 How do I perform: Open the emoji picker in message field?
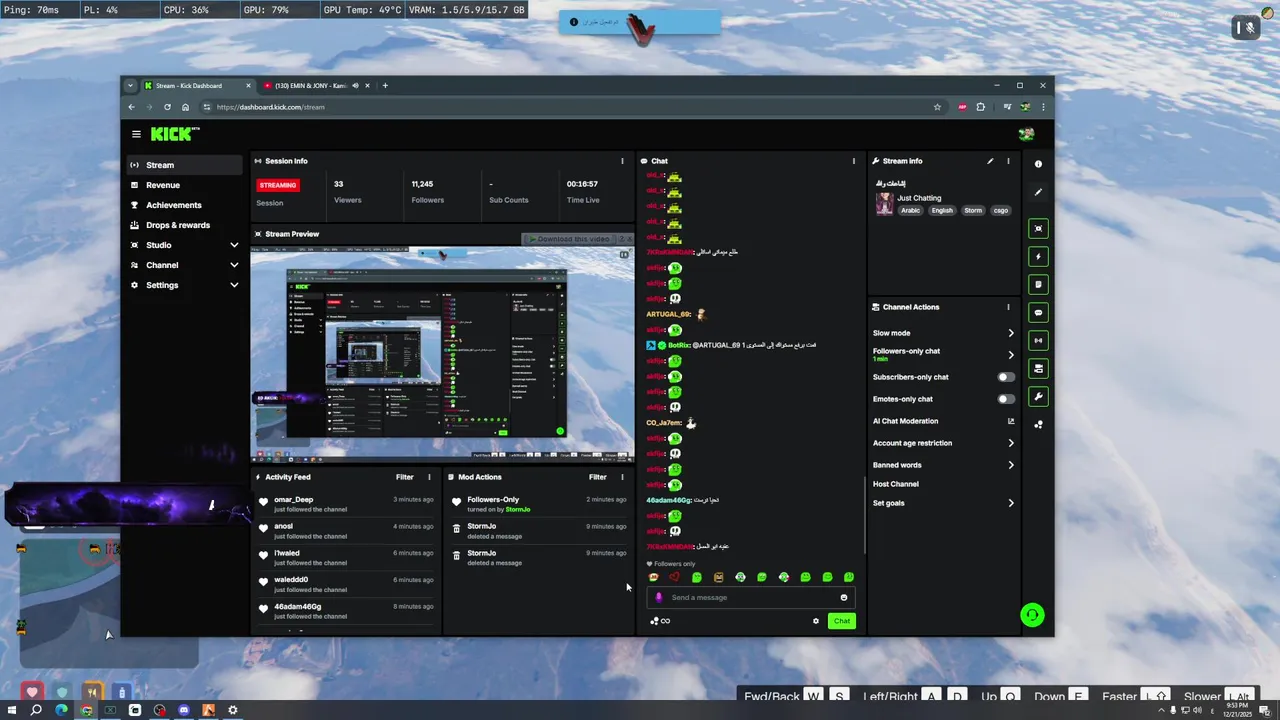844,598
